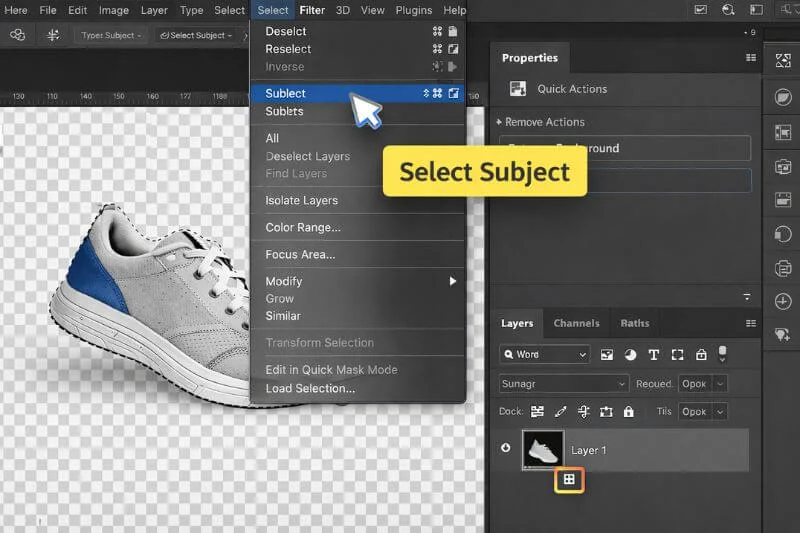Screen dimensions: 800x533
Task: Choose All in the Select menu
Action: point(358,138)
